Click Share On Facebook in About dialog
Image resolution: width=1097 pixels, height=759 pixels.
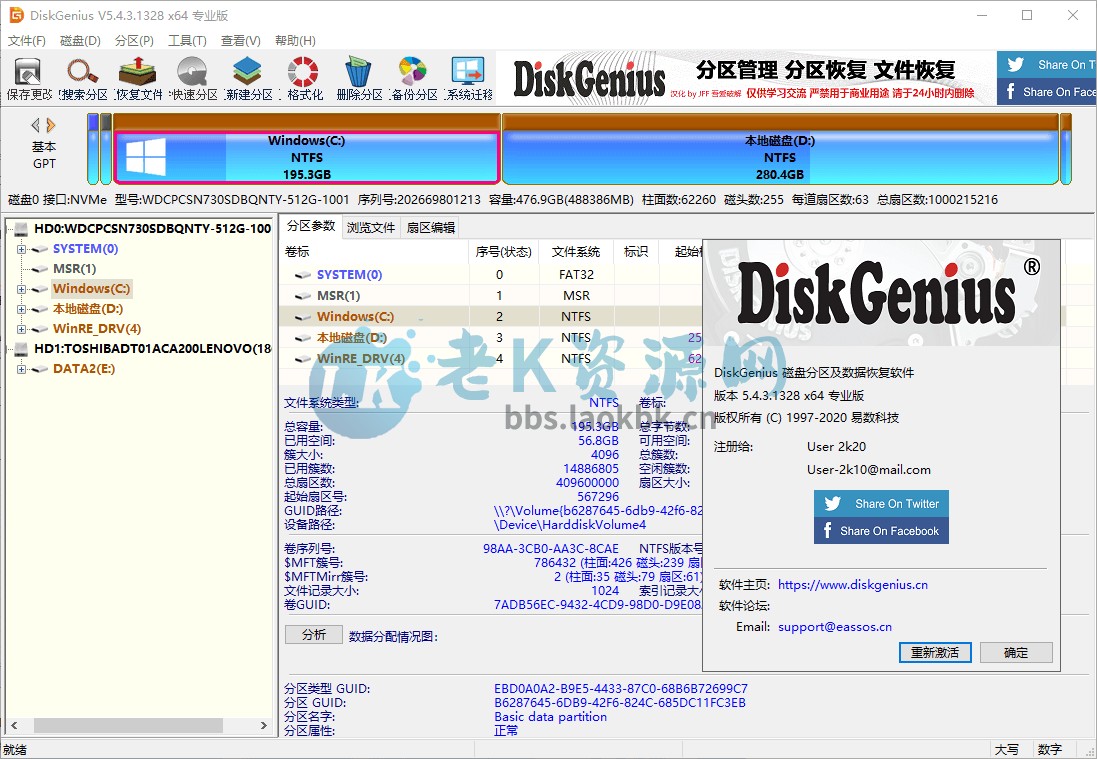tap(882, 531)
